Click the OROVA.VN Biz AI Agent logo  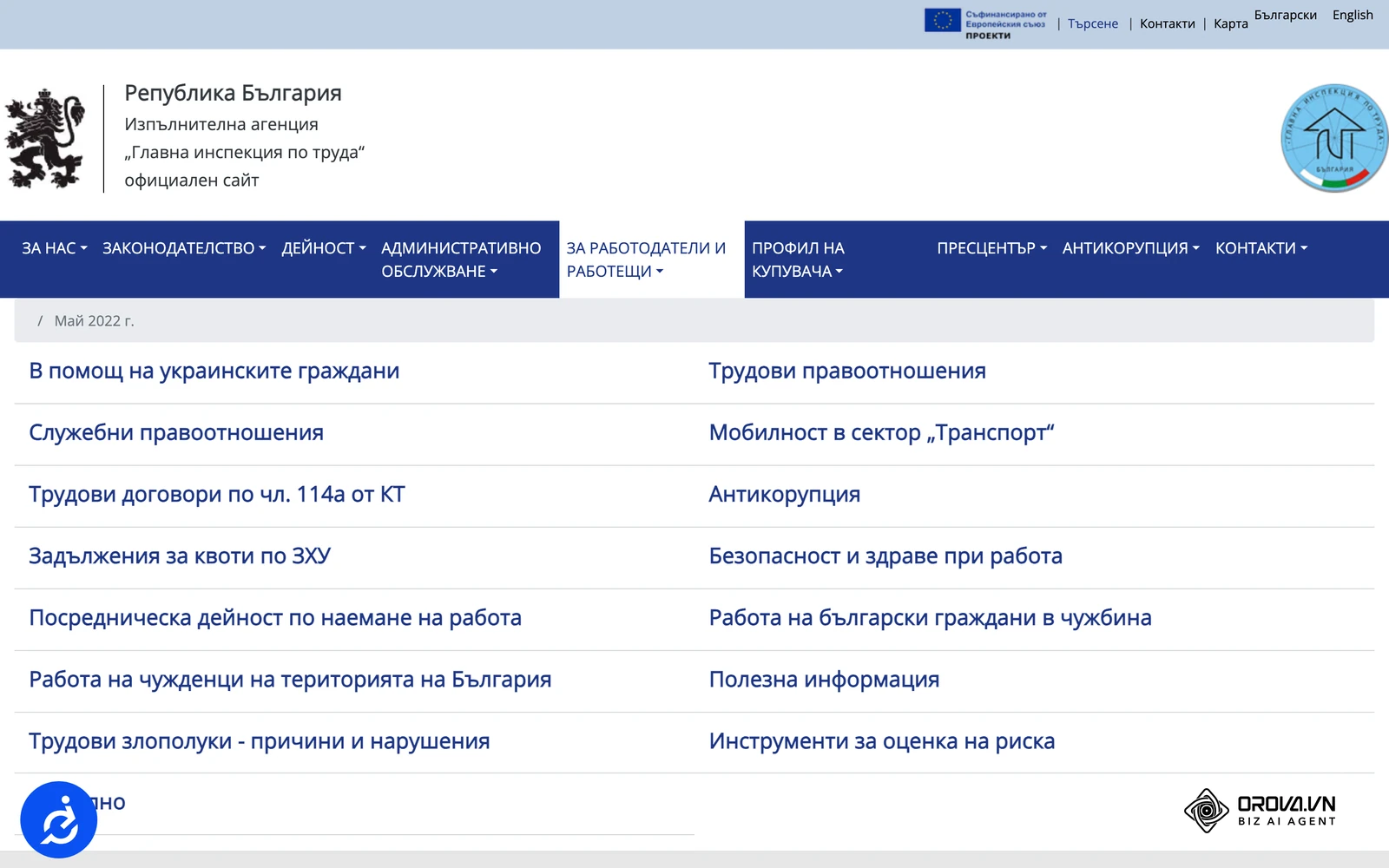[1260, 811]
